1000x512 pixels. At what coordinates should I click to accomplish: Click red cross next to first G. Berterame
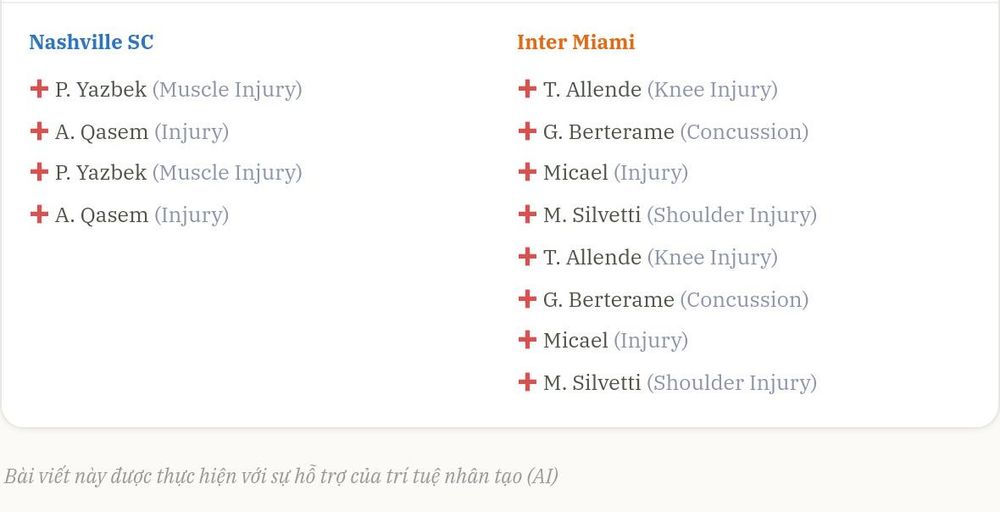pos(527,131)
